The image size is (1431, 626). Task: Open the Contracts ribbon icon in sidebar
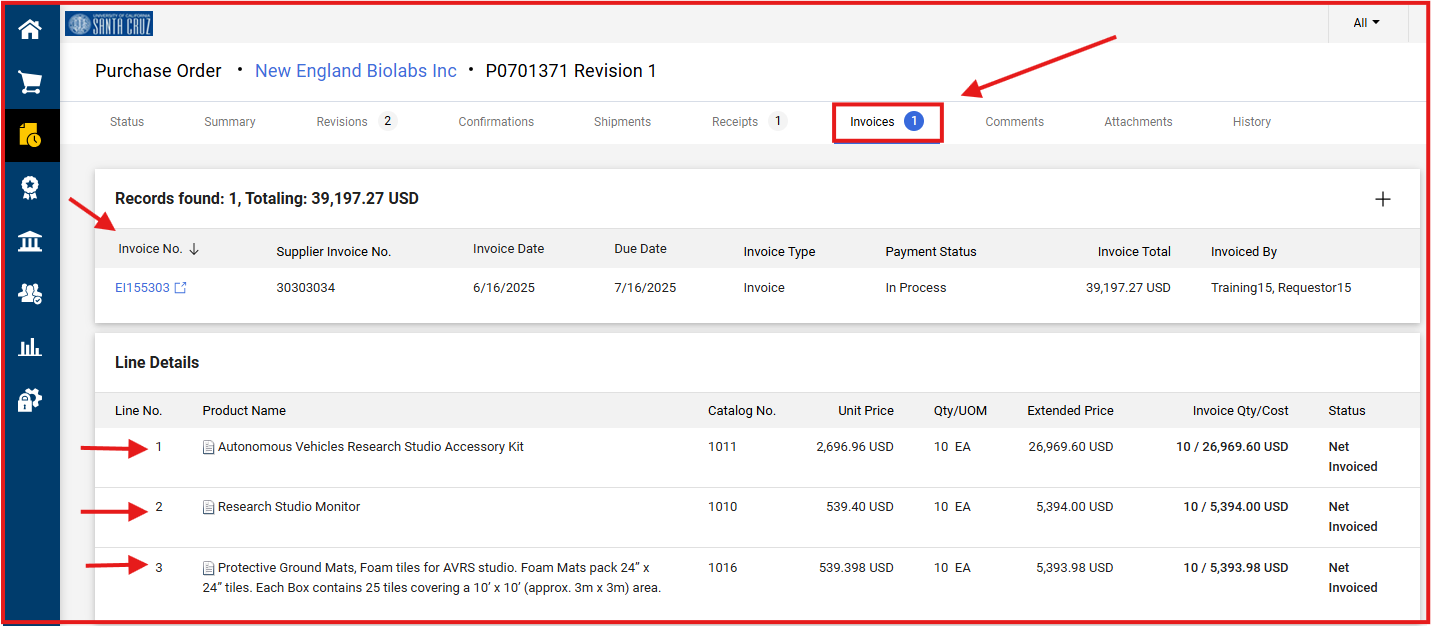(30, 188)
